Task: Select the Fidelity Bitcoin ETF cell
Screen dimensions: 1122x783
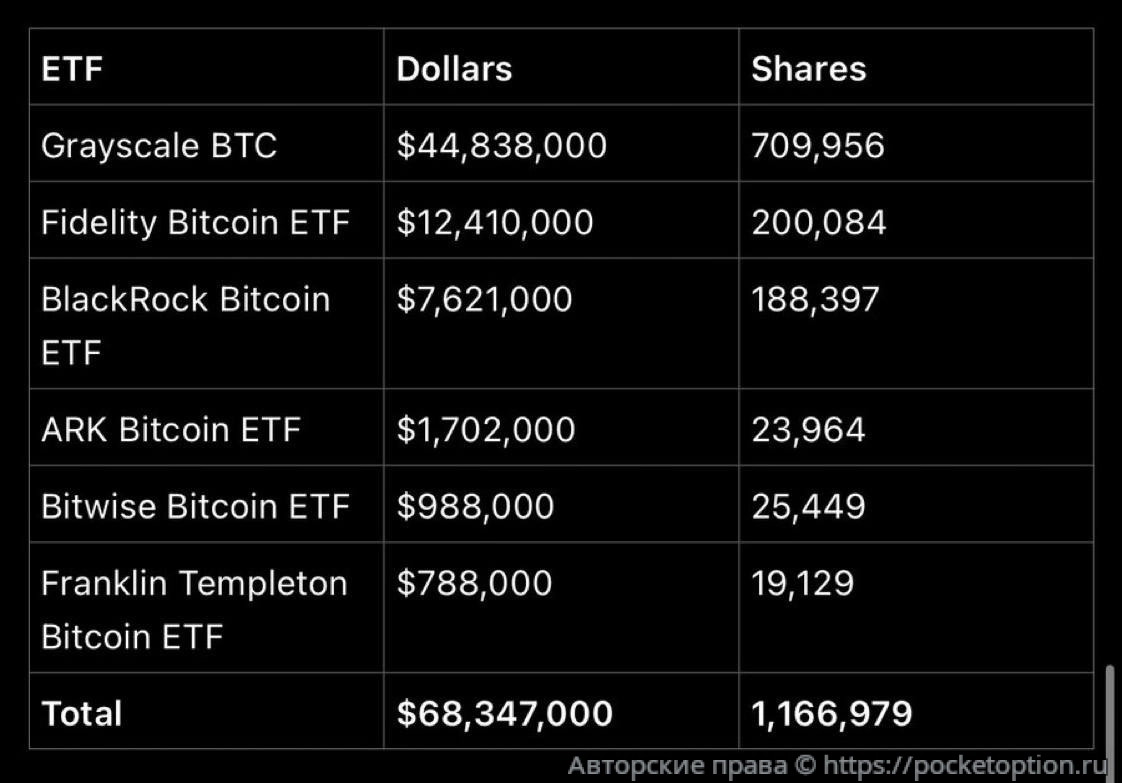Action: (195, 222)
